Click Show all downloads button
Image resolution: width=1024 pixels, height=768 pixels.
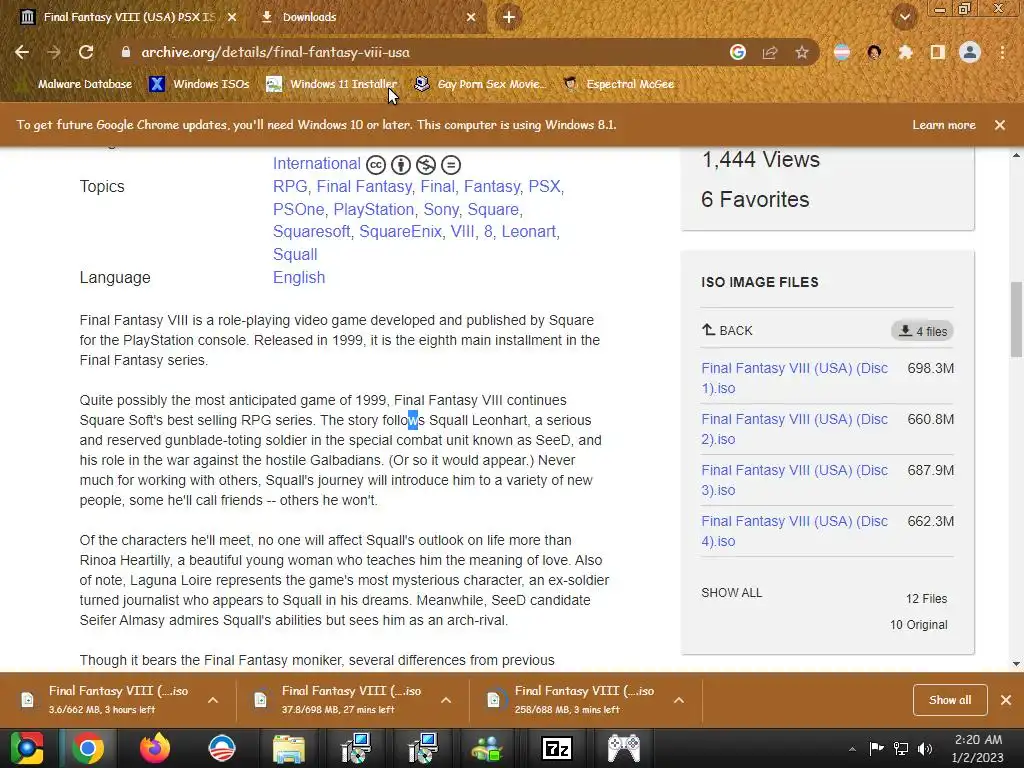[950, 700]
